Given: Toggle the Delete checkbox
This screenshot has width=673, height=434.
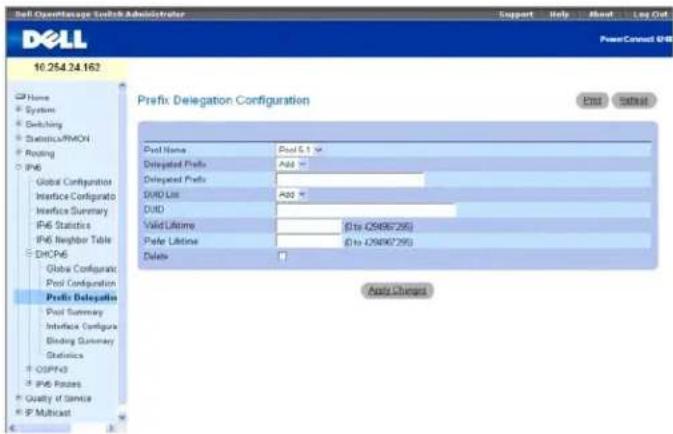Looking at the screenshot, I should pos(282,256).
